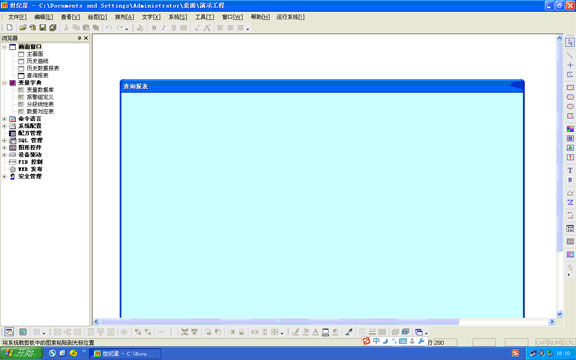This screenshot has height=360, width=576.
Task: Toggle the browser panel pin icon
Action: point(79,38)
